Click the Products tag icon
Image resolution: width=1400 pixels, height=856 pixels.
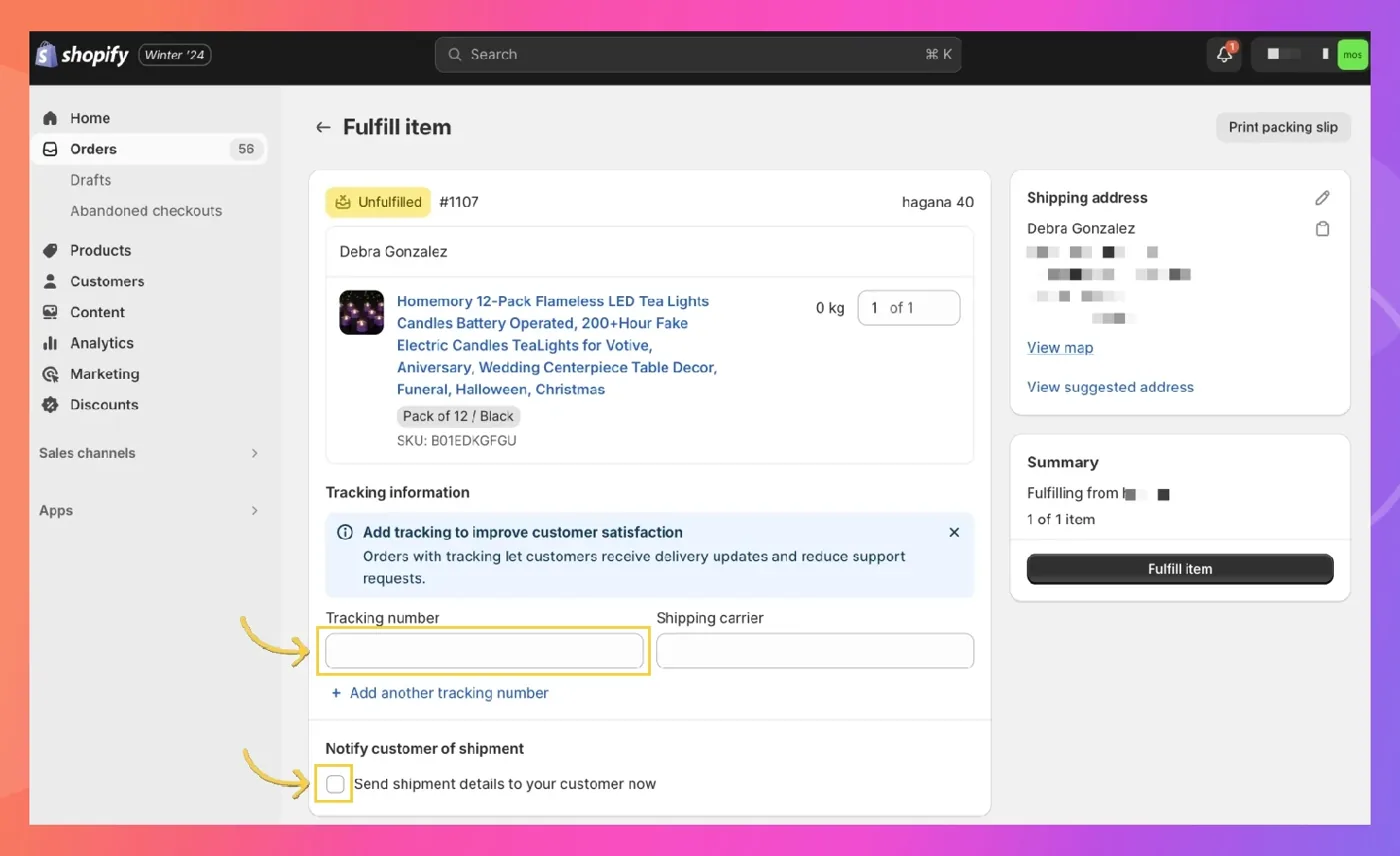point(50,250)
